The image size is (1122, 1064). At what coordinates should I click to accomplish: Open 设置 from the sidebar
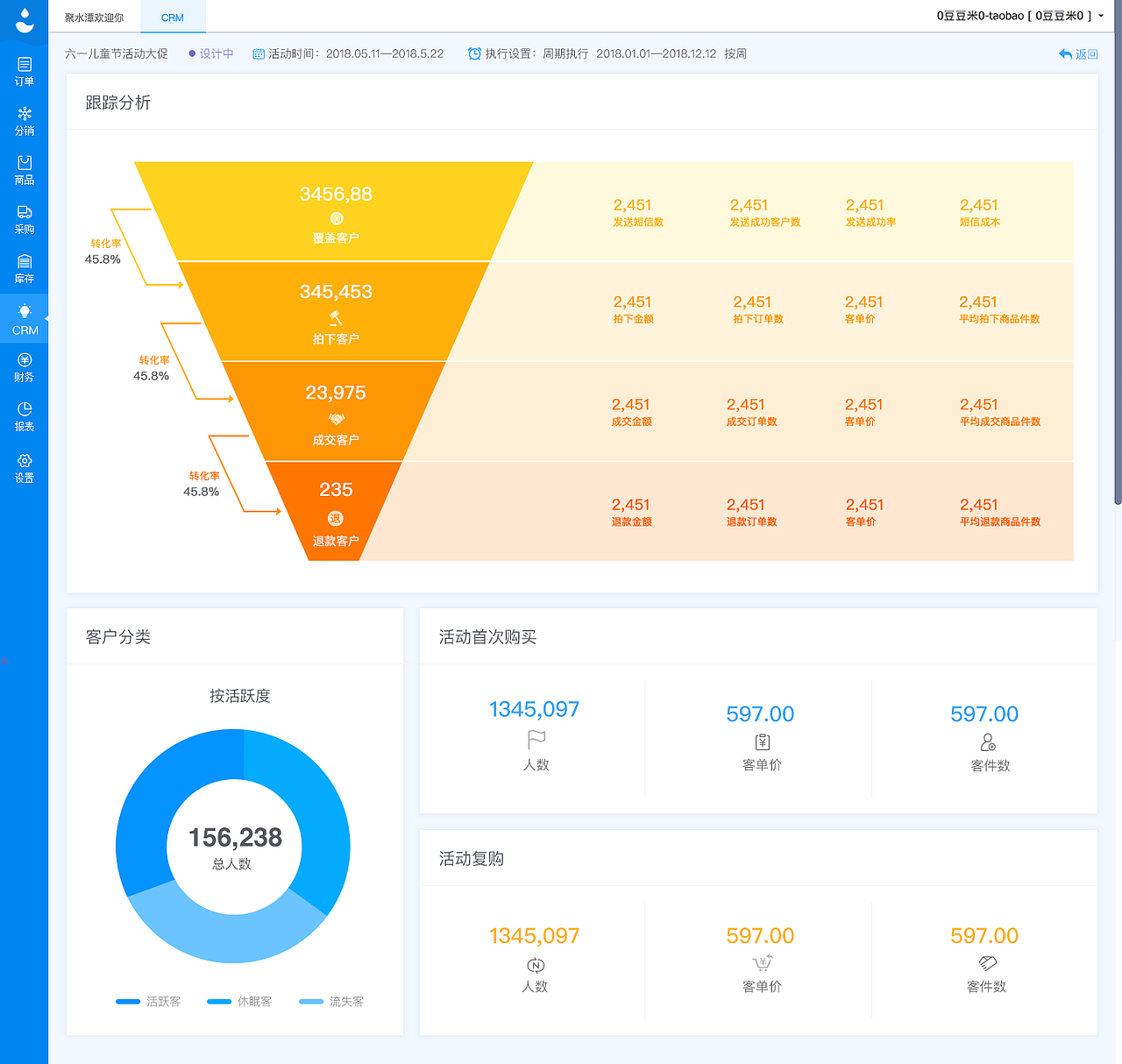pos(24,467)
